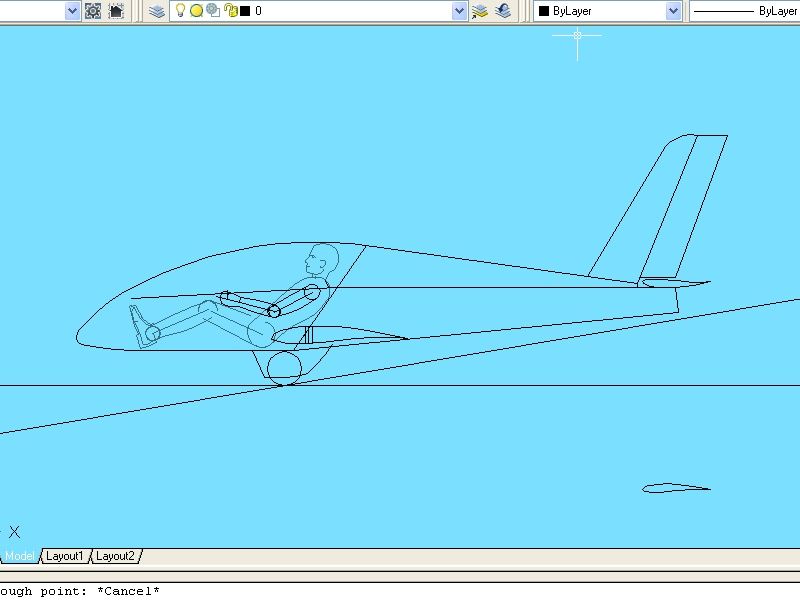Toggle freeze/thaw sun icon for layer 0

coord(196,11)
